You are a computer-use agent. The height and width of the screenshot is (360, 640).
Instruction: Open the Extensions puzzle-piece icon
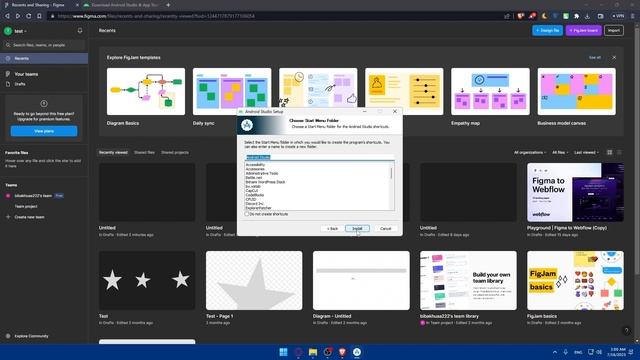pos(576,16)
